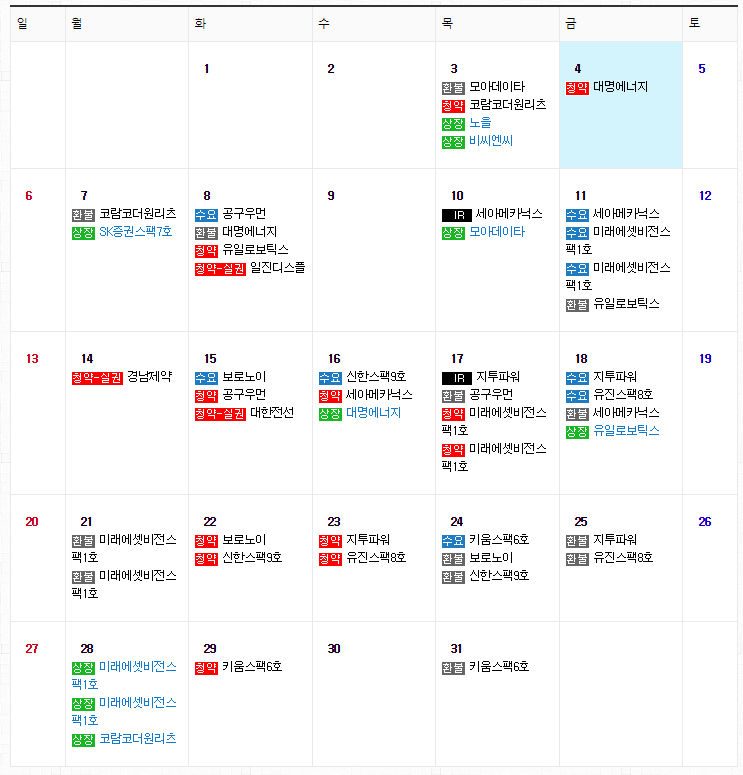Click the 목 weekday column header
This screenshot has height=775, width=743.
447,23
